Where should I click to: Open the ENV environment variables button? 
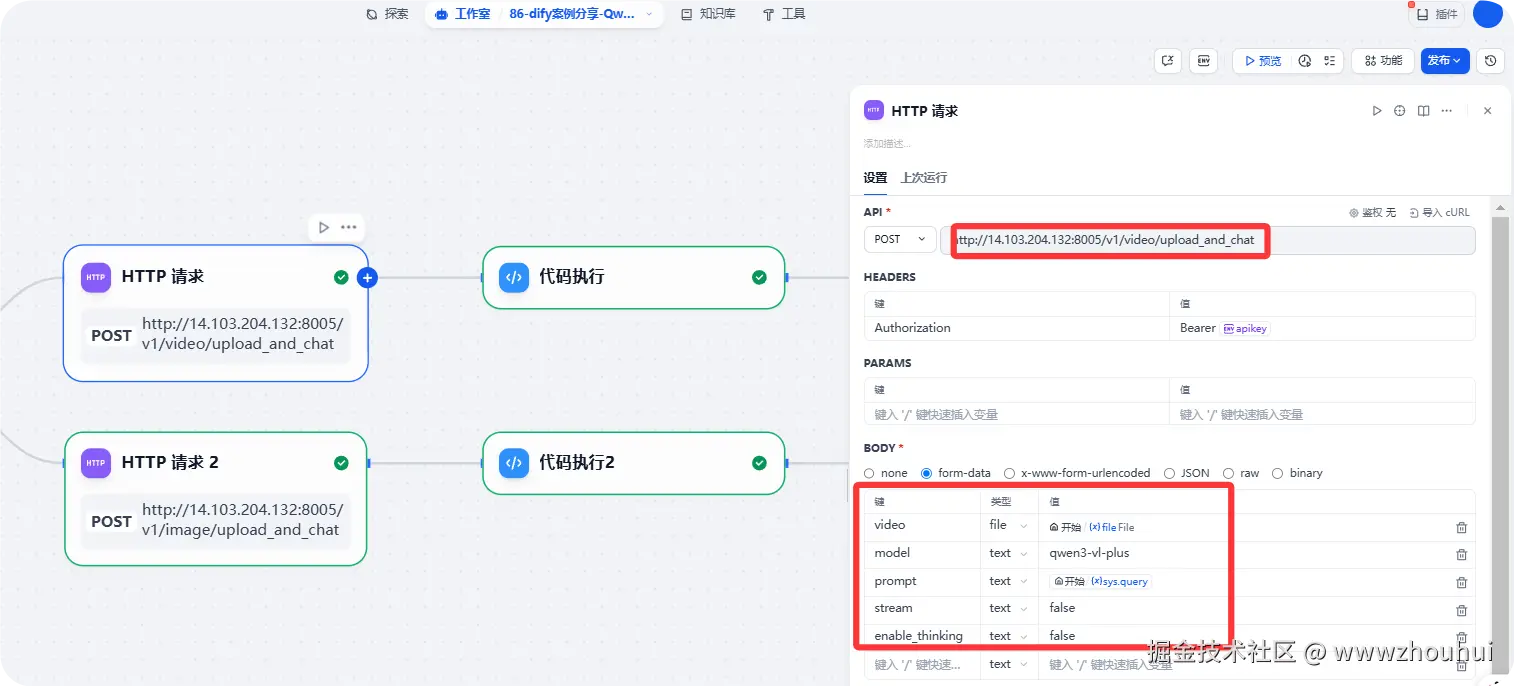(1204, 61)
